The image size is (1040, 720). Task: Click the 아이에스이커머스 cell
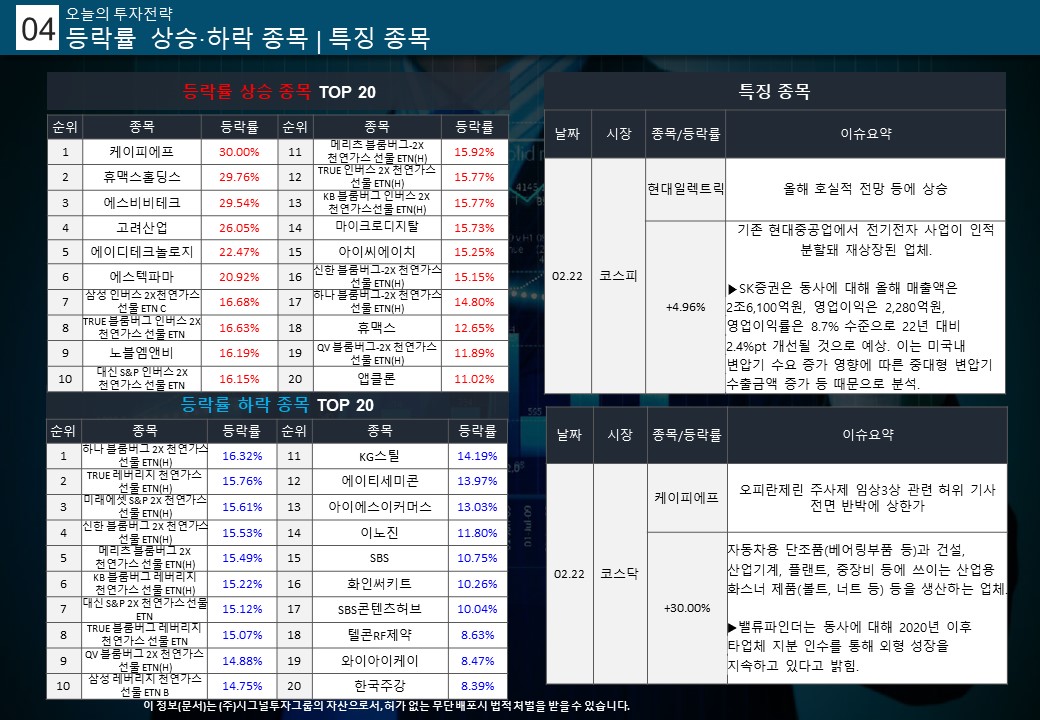point(379,507)
